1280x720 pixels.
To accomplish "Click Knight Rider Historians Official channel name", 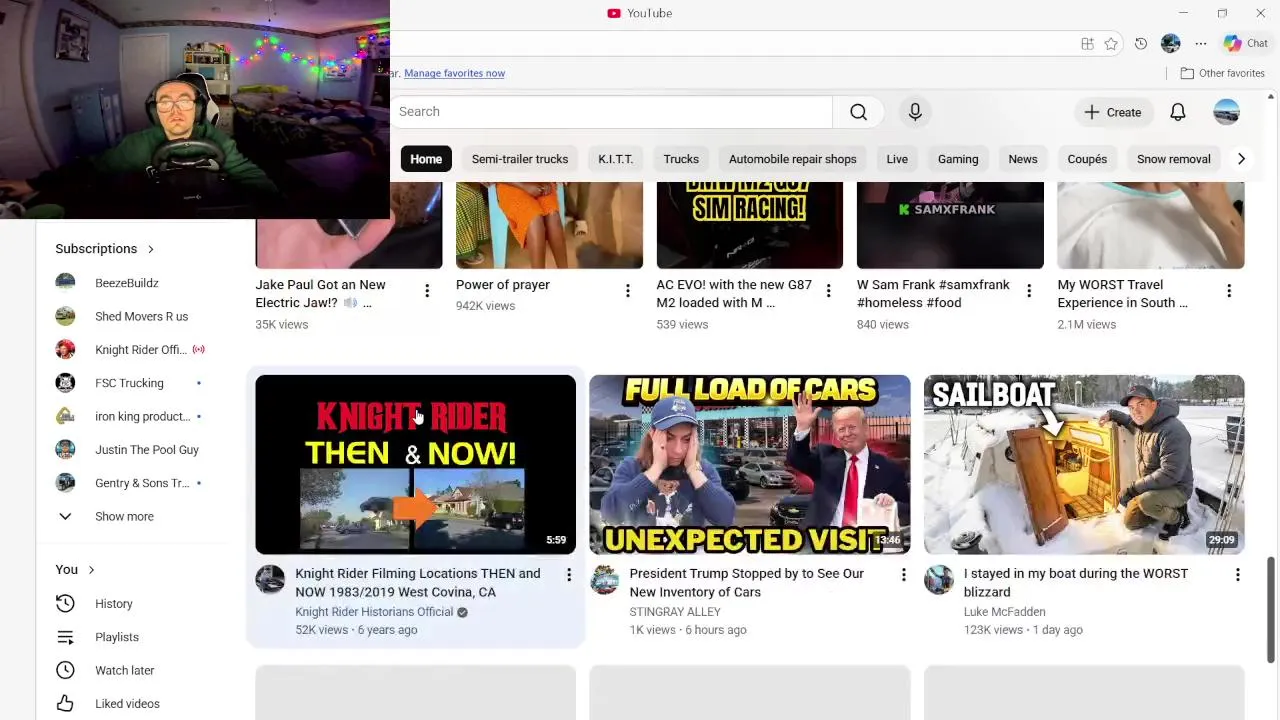I will click(x=374, y=612).
